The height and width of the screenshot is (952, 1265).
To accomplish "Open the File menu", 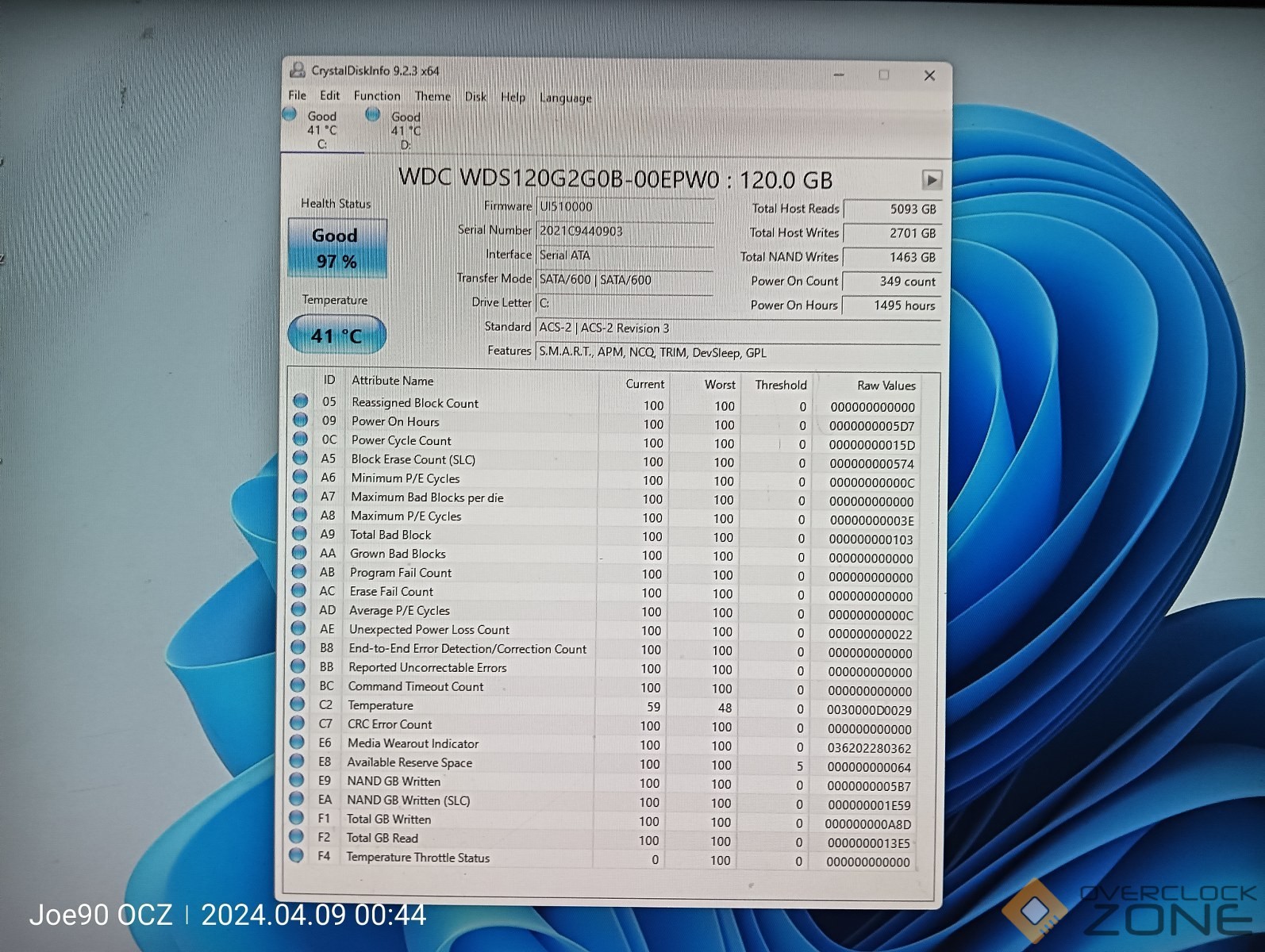I will tap(297, 95).
